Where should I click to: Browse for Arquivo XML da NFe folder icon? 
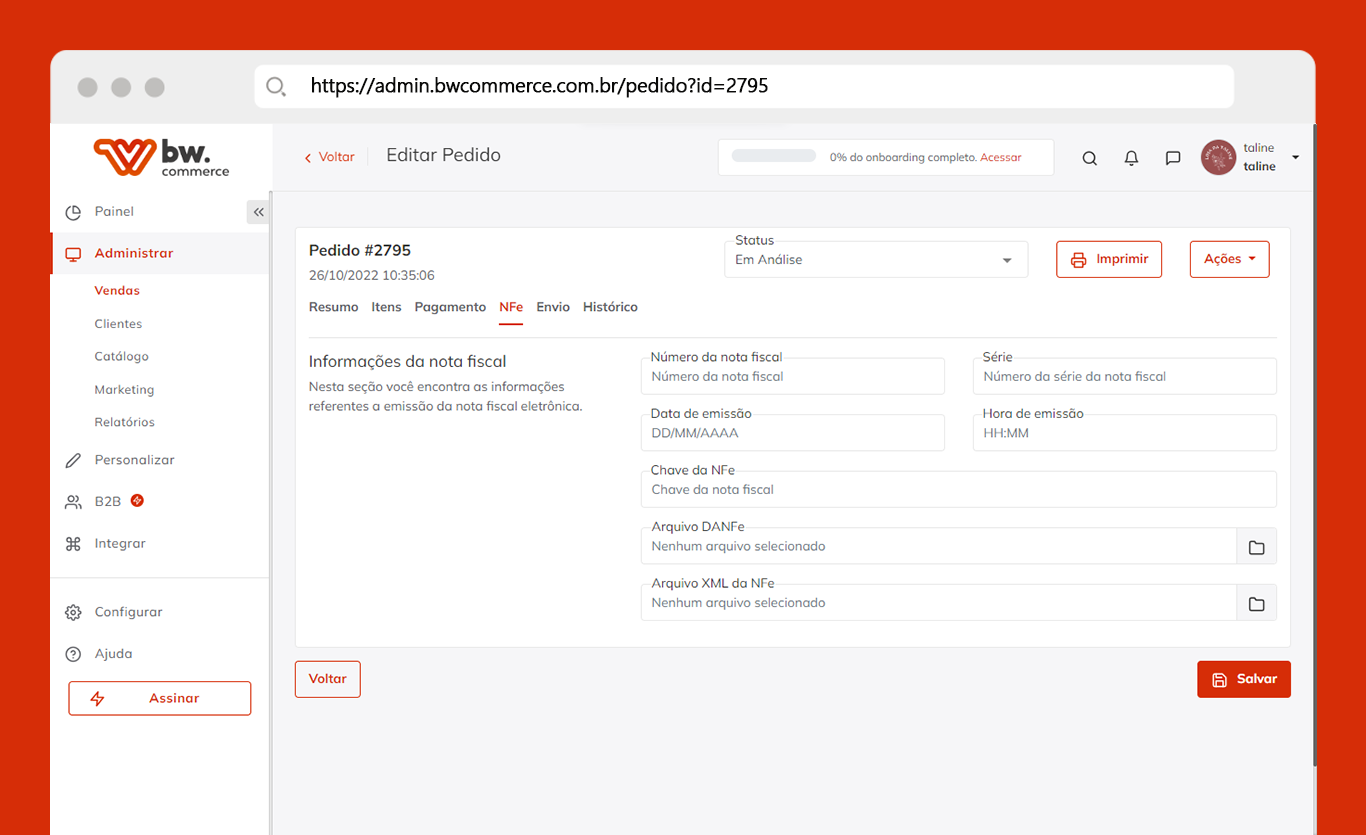[x=1257, y=604]
